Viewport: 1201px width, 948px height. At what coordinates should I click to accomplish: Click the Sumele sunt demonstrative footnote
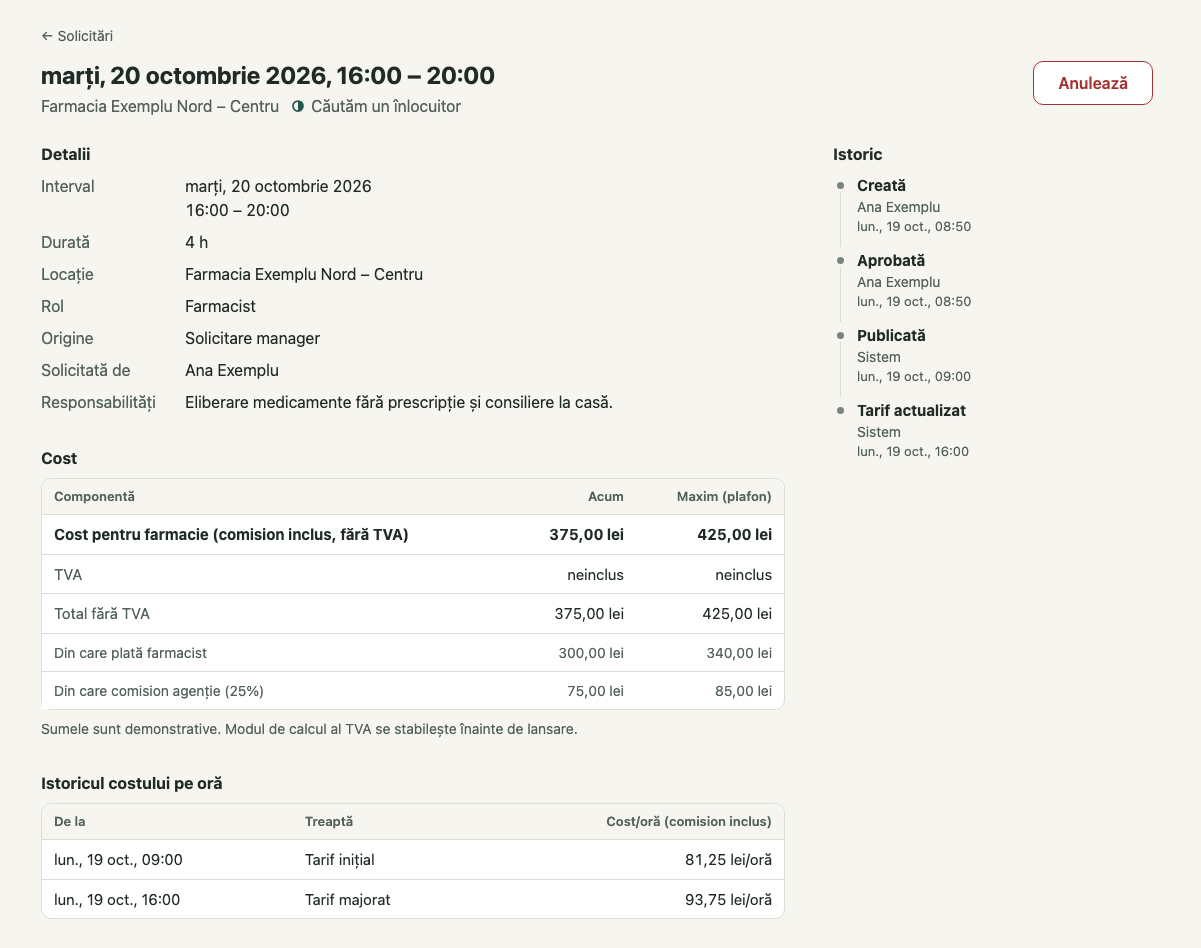tap(309, 729)
